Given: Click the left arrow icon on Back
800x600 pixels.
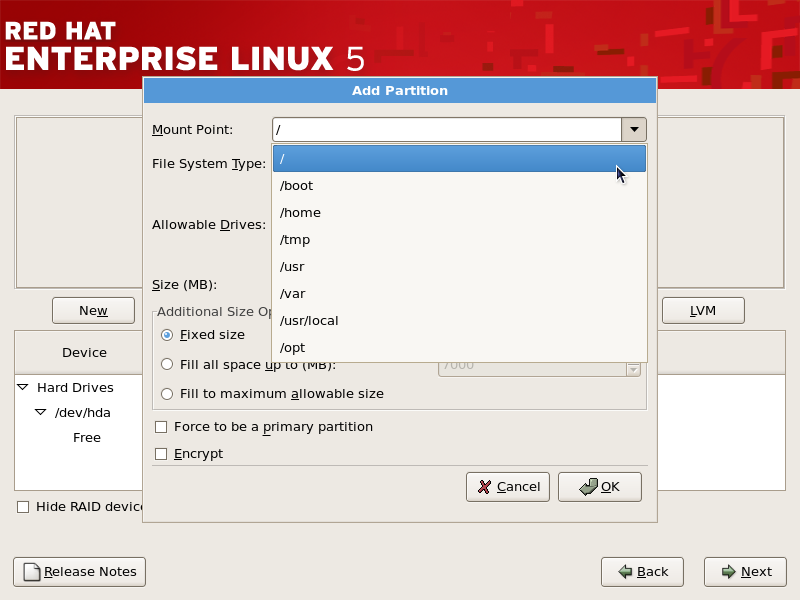Looking at the screenshot, I should (625, 572).
